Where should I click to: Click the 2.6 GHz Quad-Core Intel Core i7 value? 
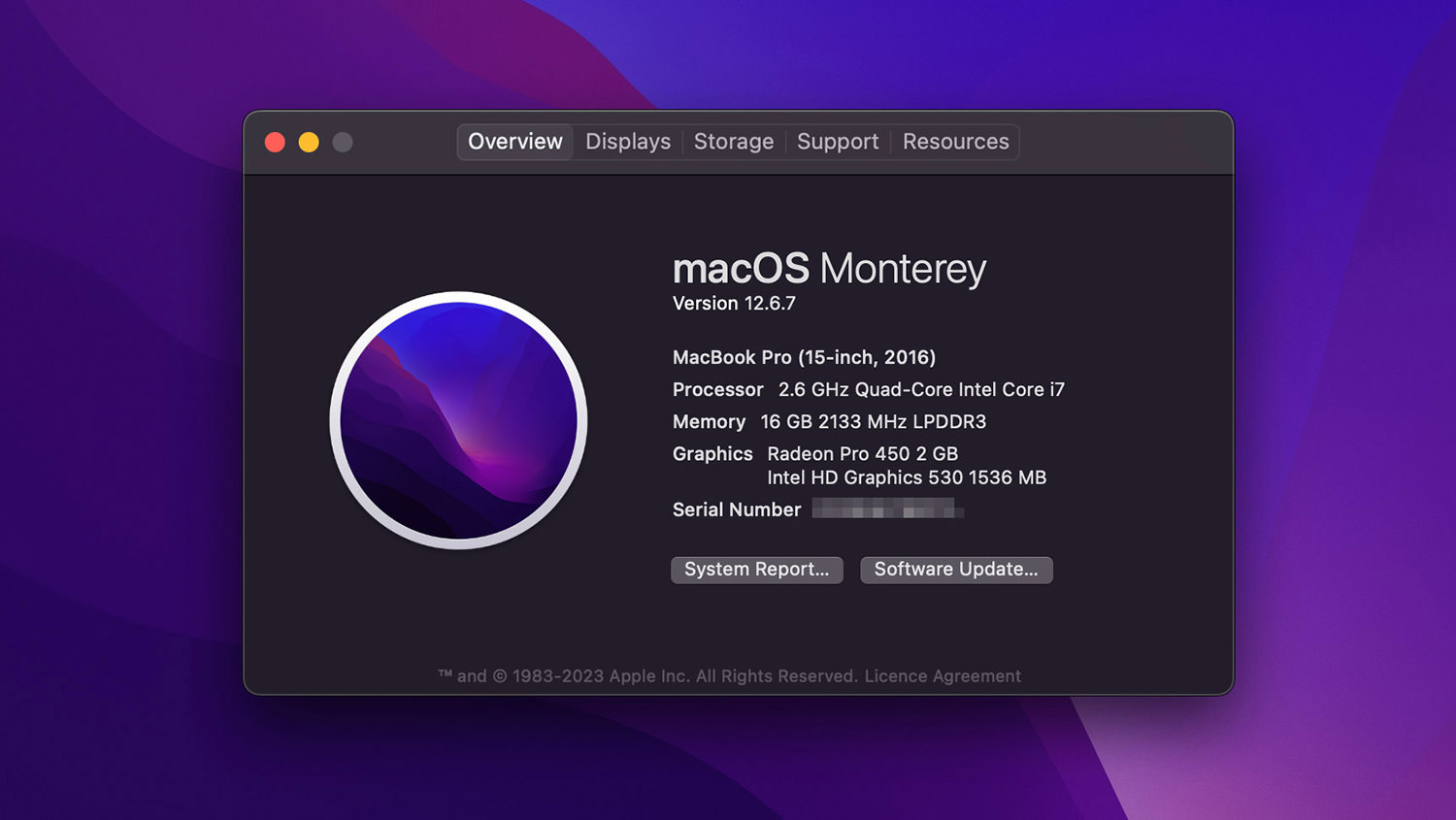(921, 389)
